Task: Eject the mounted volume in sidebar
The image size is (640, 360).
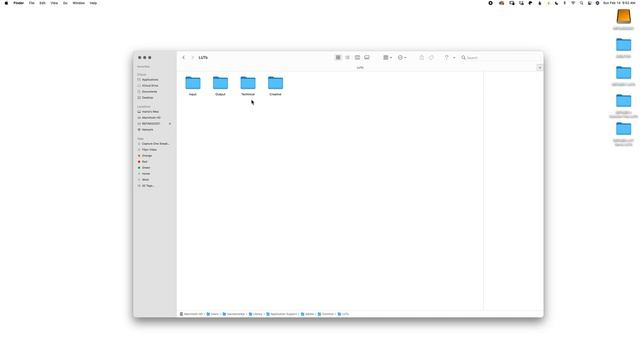Action: click(x=170, y=124)
